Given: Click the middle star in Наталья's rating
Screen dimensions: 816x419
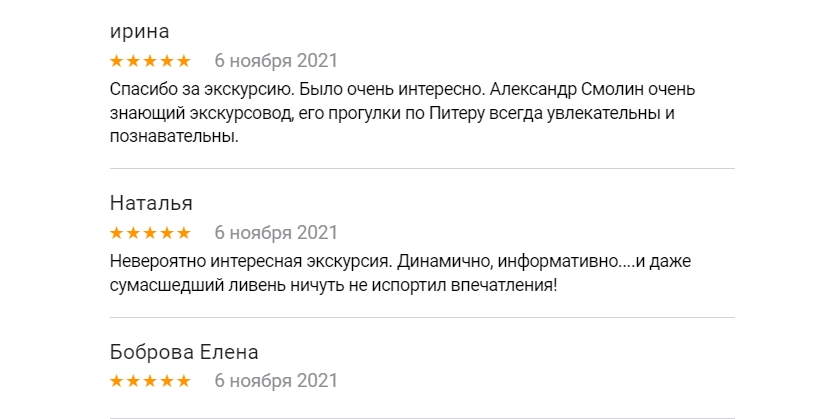Looking at the screenshot, I should coord(150,233).
